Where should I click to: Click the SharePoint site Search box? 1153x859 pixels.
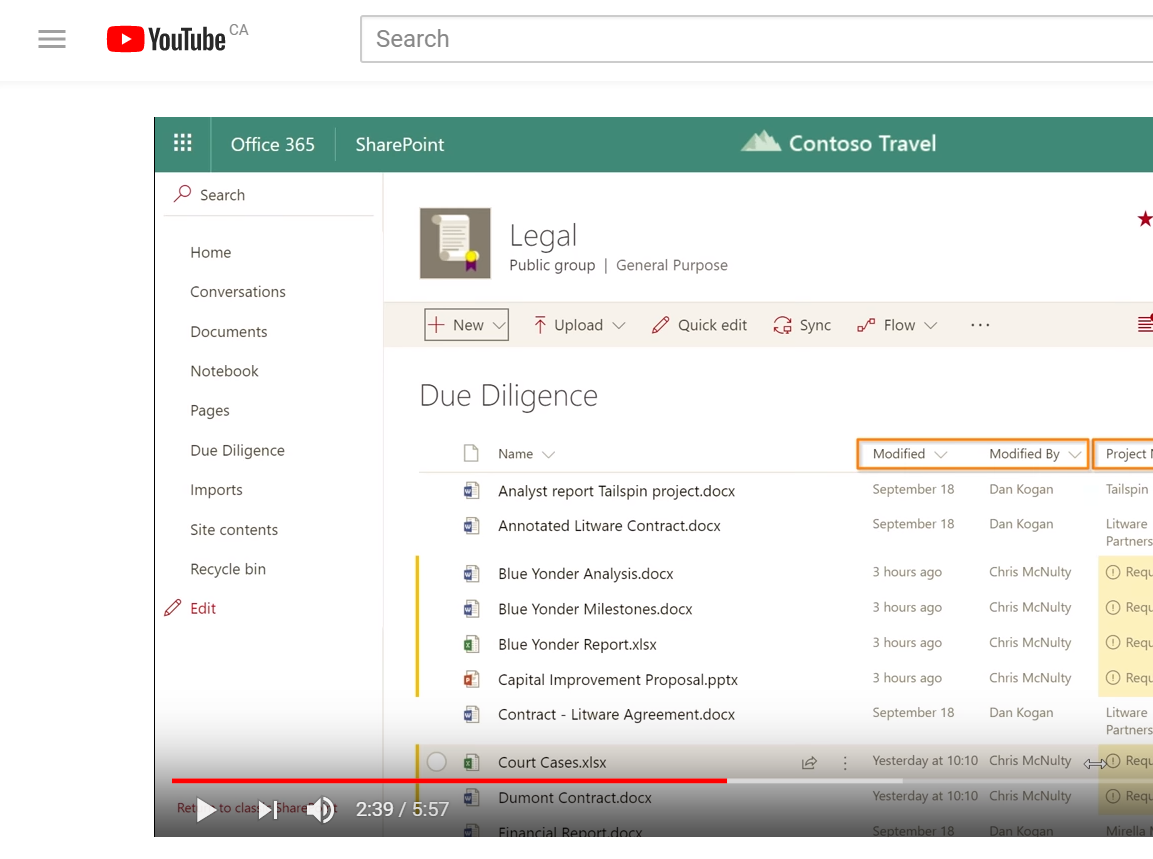tap(269, 194)
